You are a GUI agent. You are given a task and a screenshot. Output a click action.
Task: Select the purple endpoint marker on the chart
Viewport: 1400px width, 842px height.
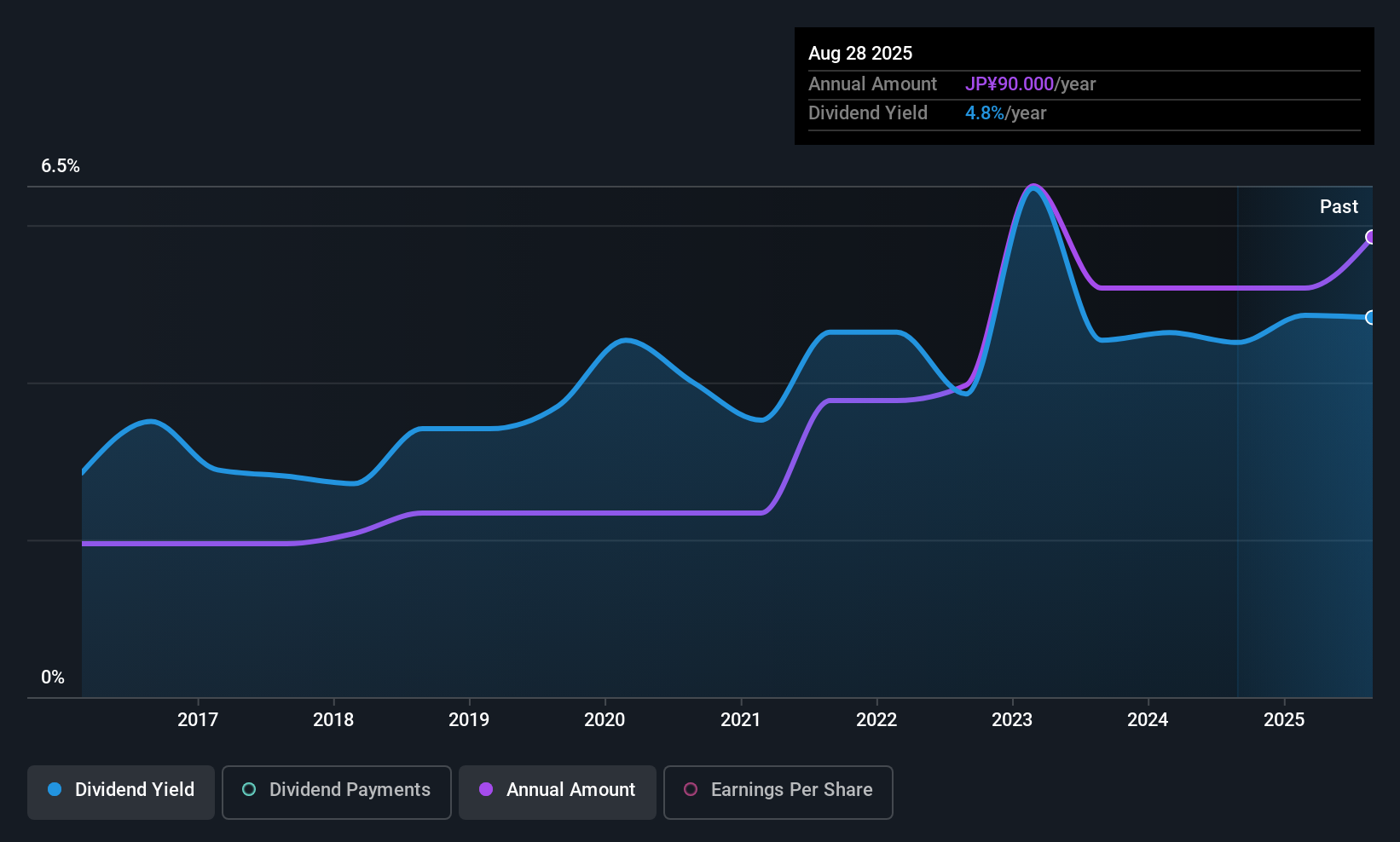tap(1371, 237)
